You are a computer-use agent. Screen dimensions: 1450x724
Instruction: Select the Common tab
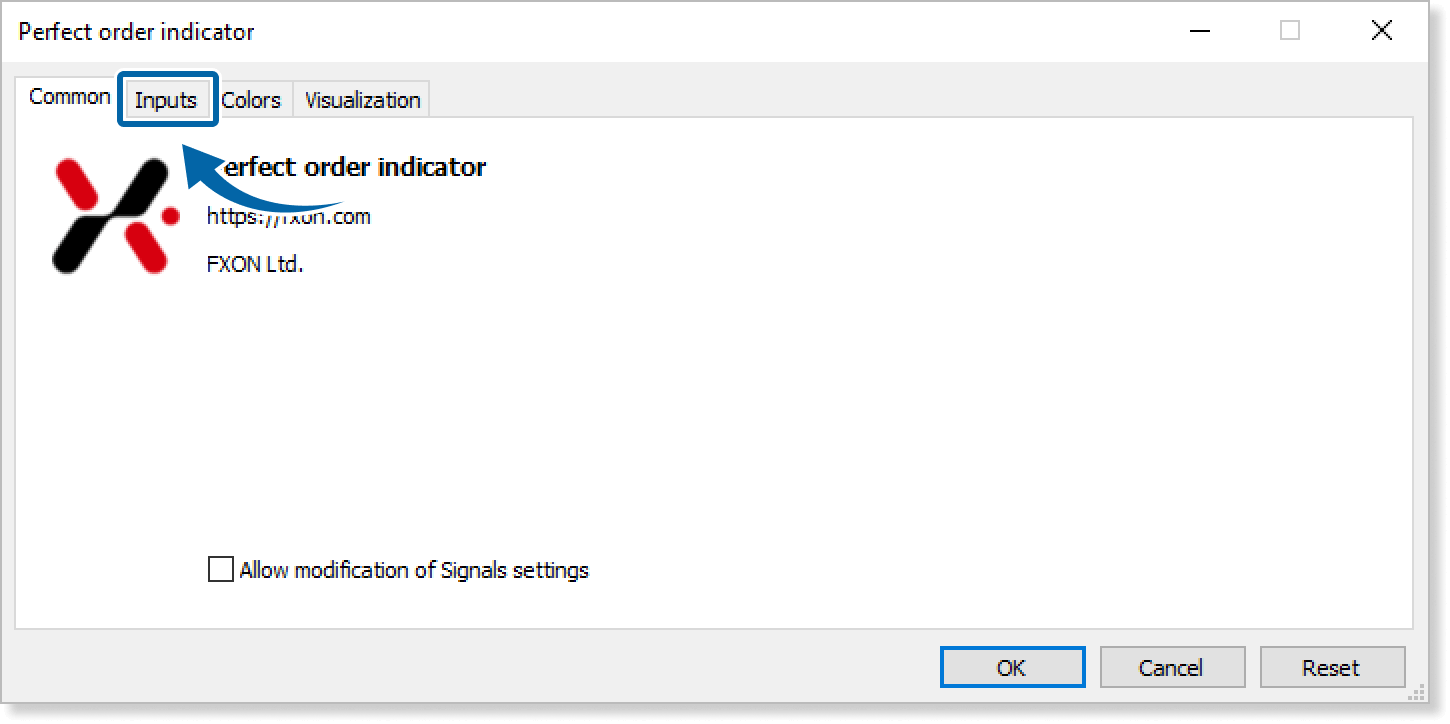tap(69, 97)
